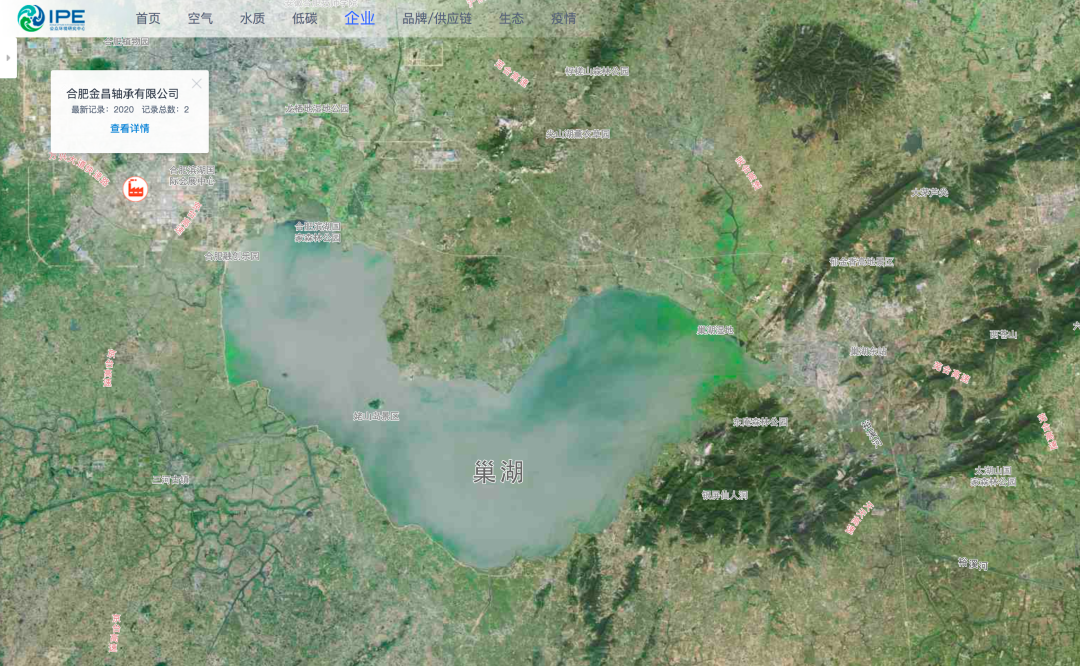Close the 合肥金昌轴承有限公司 popup
The width and height of the screenshot is (1080, 666).
point(196,83)
